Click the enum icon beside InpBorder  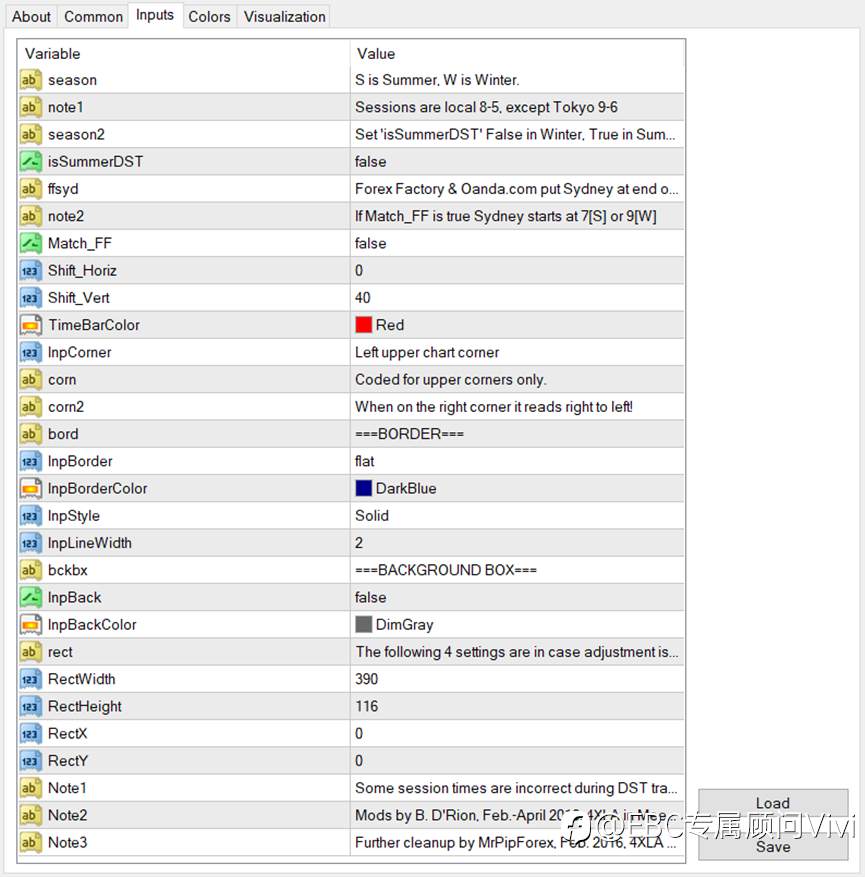click(30, 461)
